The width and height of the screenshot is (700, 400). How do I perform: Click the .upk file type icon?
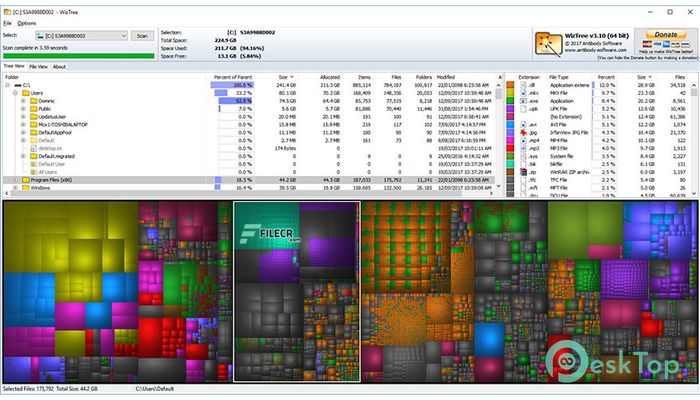tap(523, 109)
